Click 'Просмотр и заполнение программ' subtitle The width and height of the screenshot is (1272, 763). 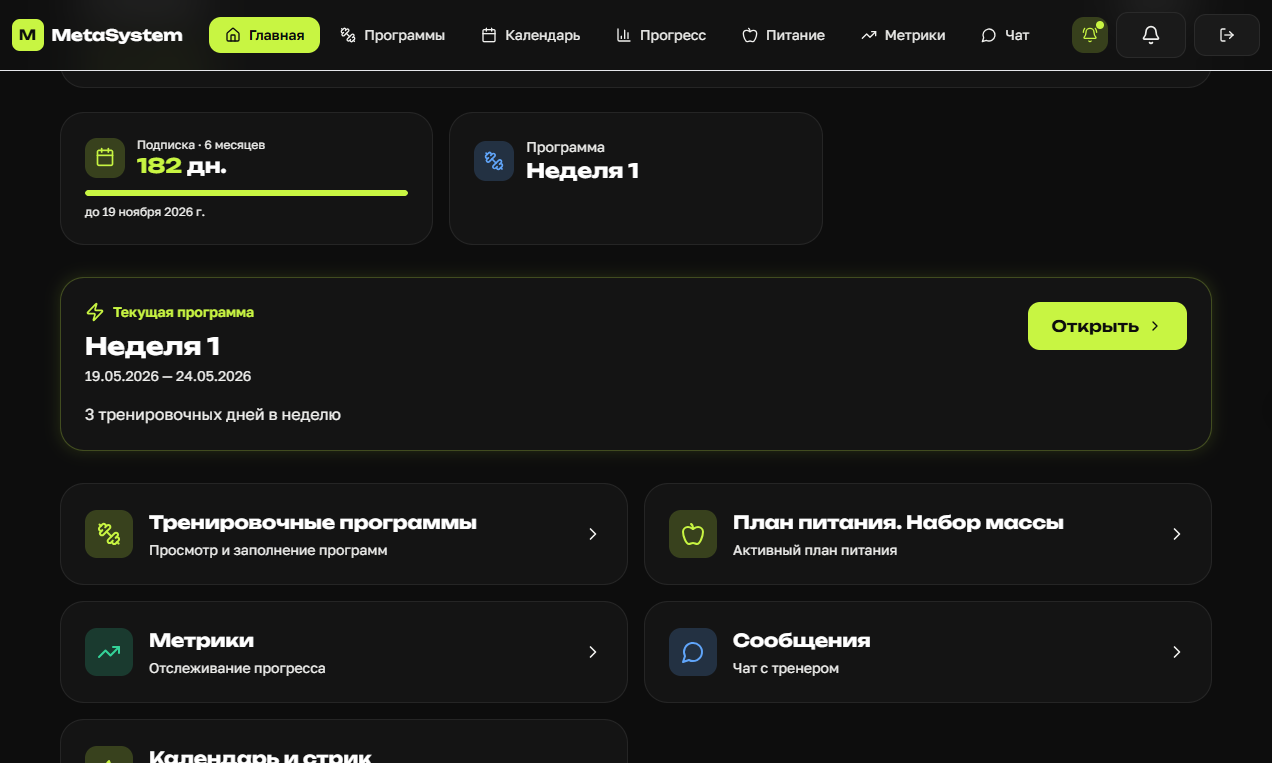[x=268, y=550]
